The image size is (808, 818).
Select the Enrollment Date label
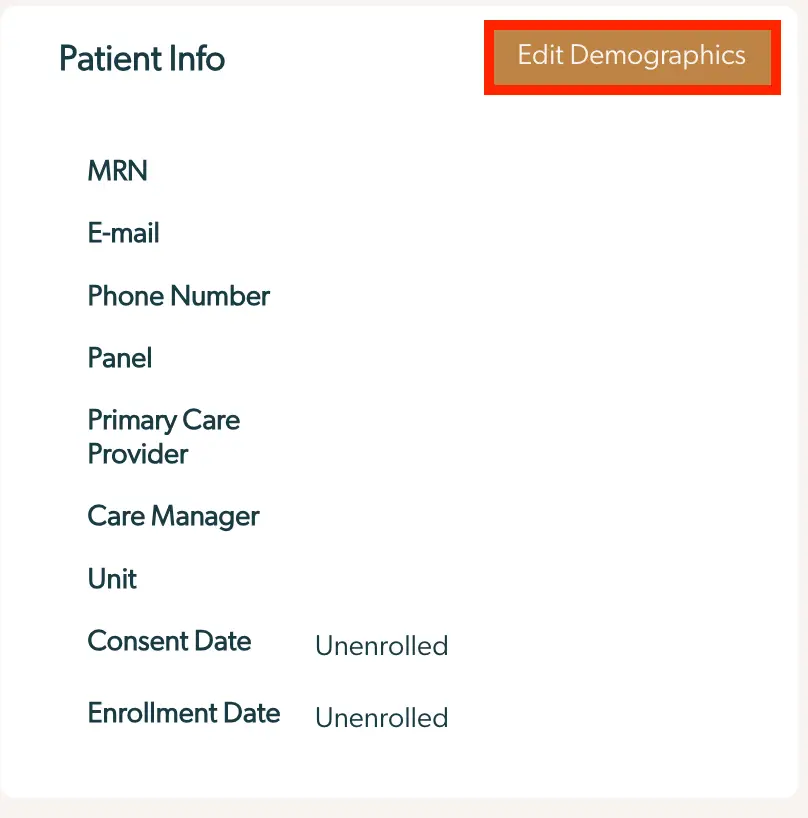pyautogui.click(x=183, y=712)
